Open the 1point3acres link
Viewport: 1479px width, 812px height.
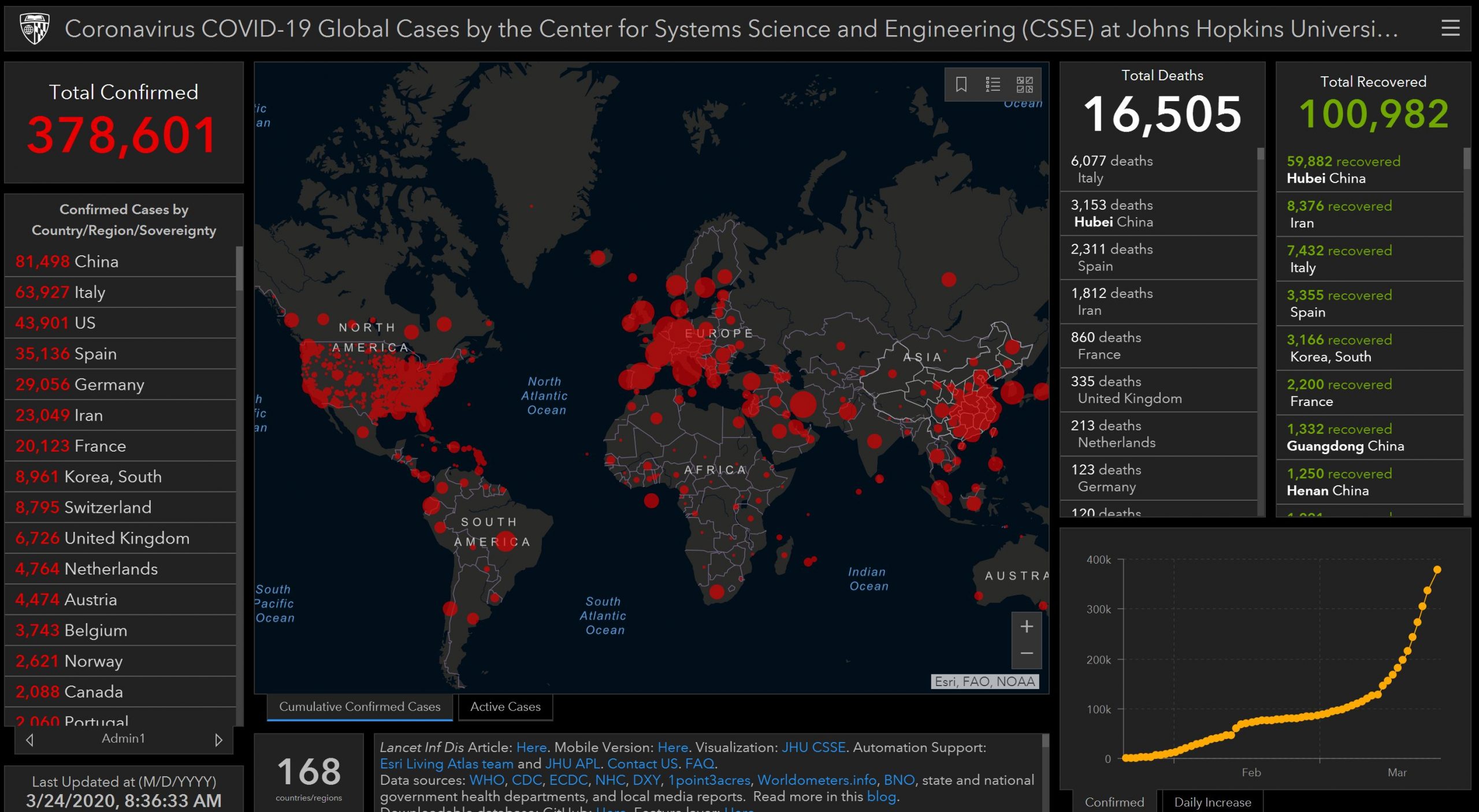tap(709, 780)
